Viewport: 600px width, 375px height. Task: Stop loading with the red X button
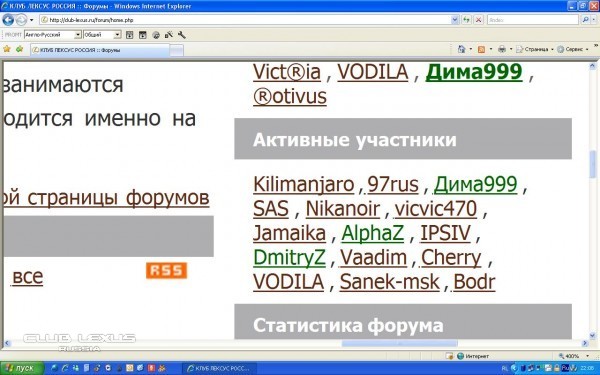click(x=478, y=20)
